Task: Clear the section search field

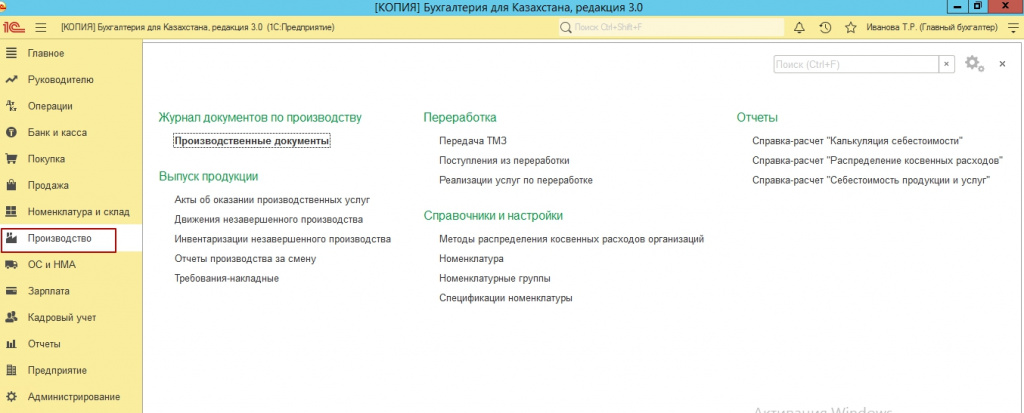Action: coord(947,64)
